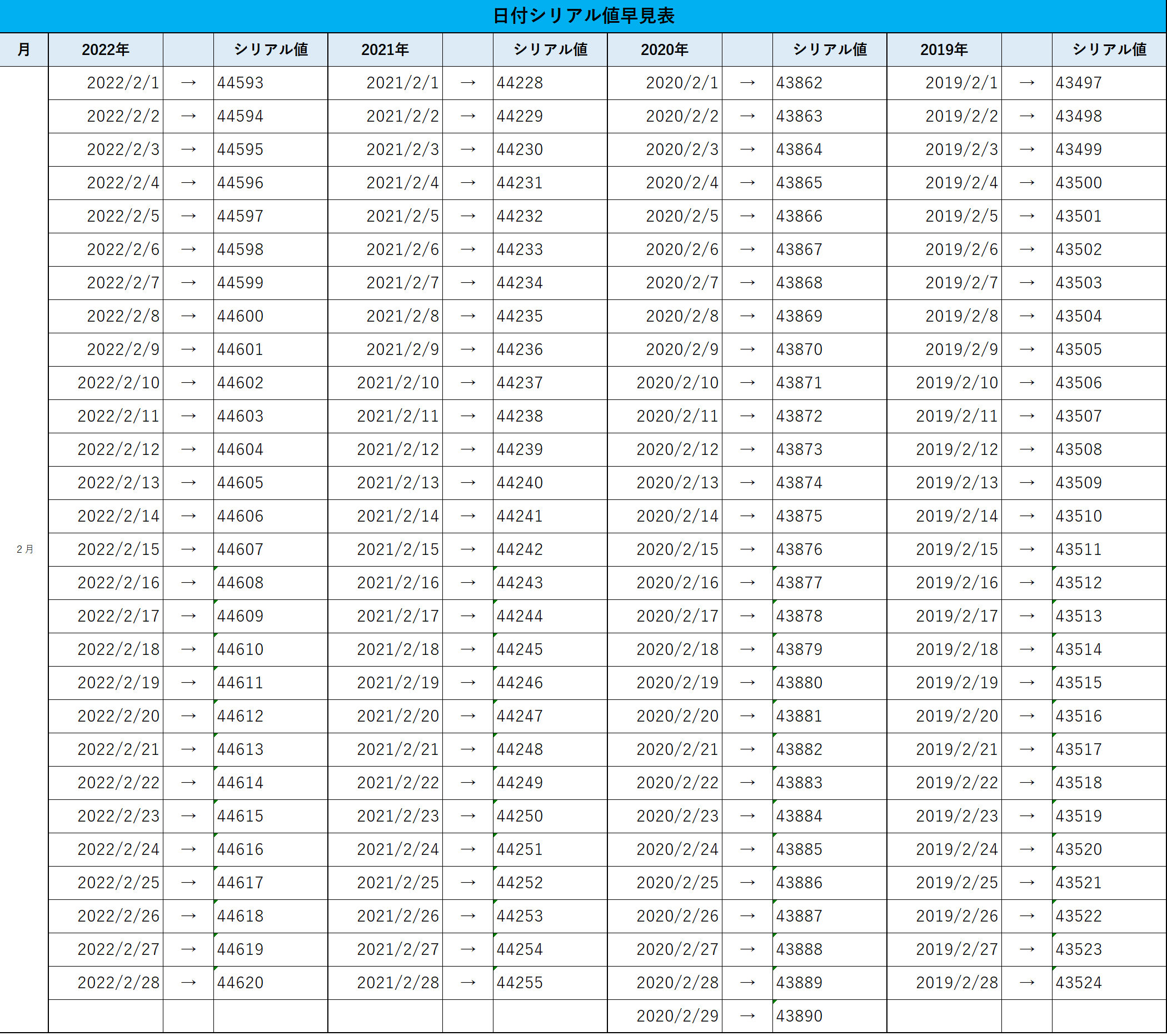Viewport: 1167px width, 1036px height.
Task: Select the cell 2019/2/14
Action: 944,517
